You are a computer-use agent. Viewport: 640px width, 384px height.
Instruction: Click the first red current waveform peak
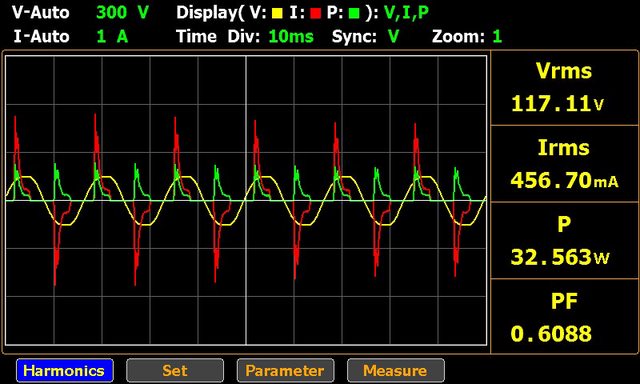[15, 119]
